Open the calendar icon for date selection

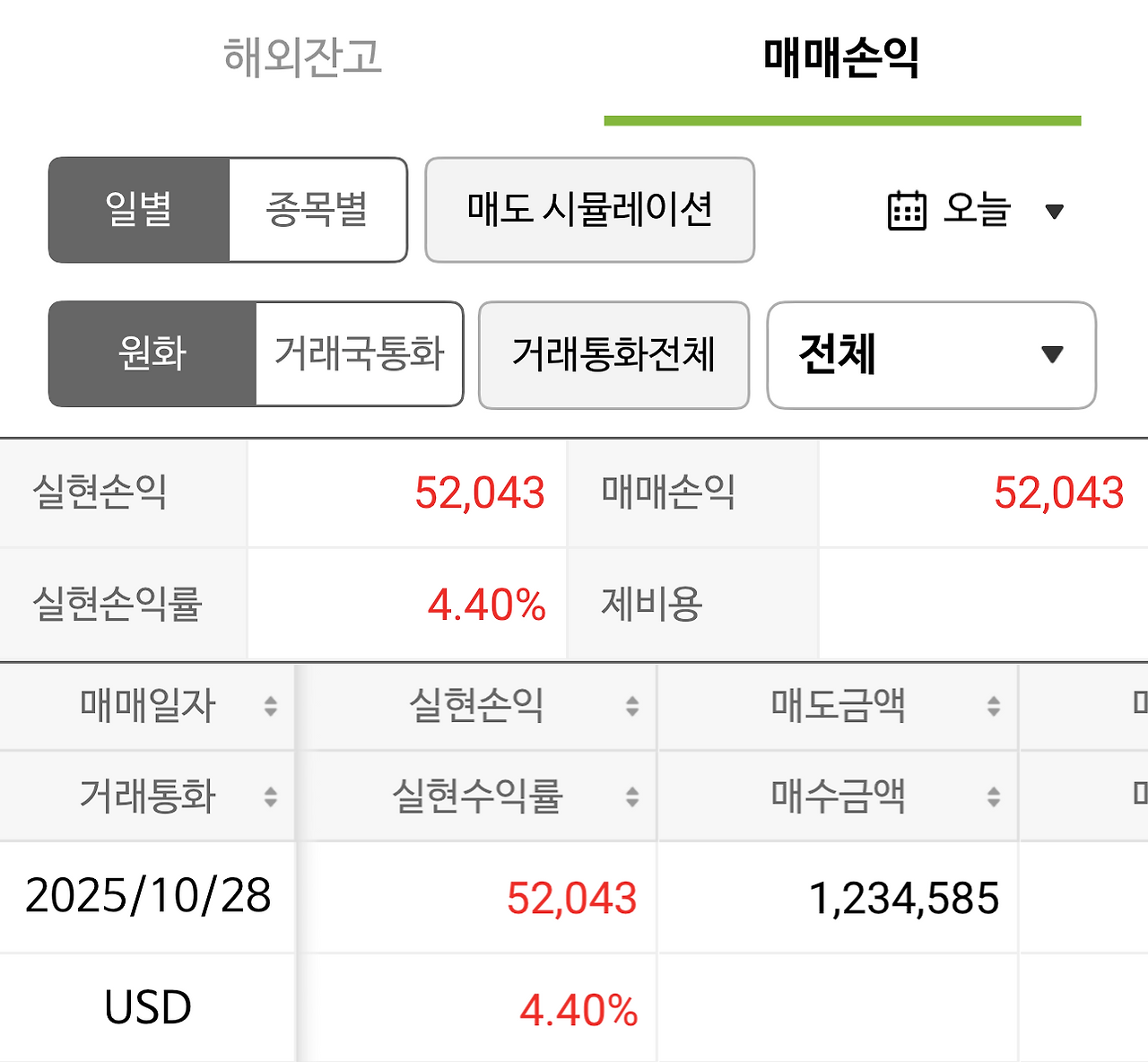[907, 210]
